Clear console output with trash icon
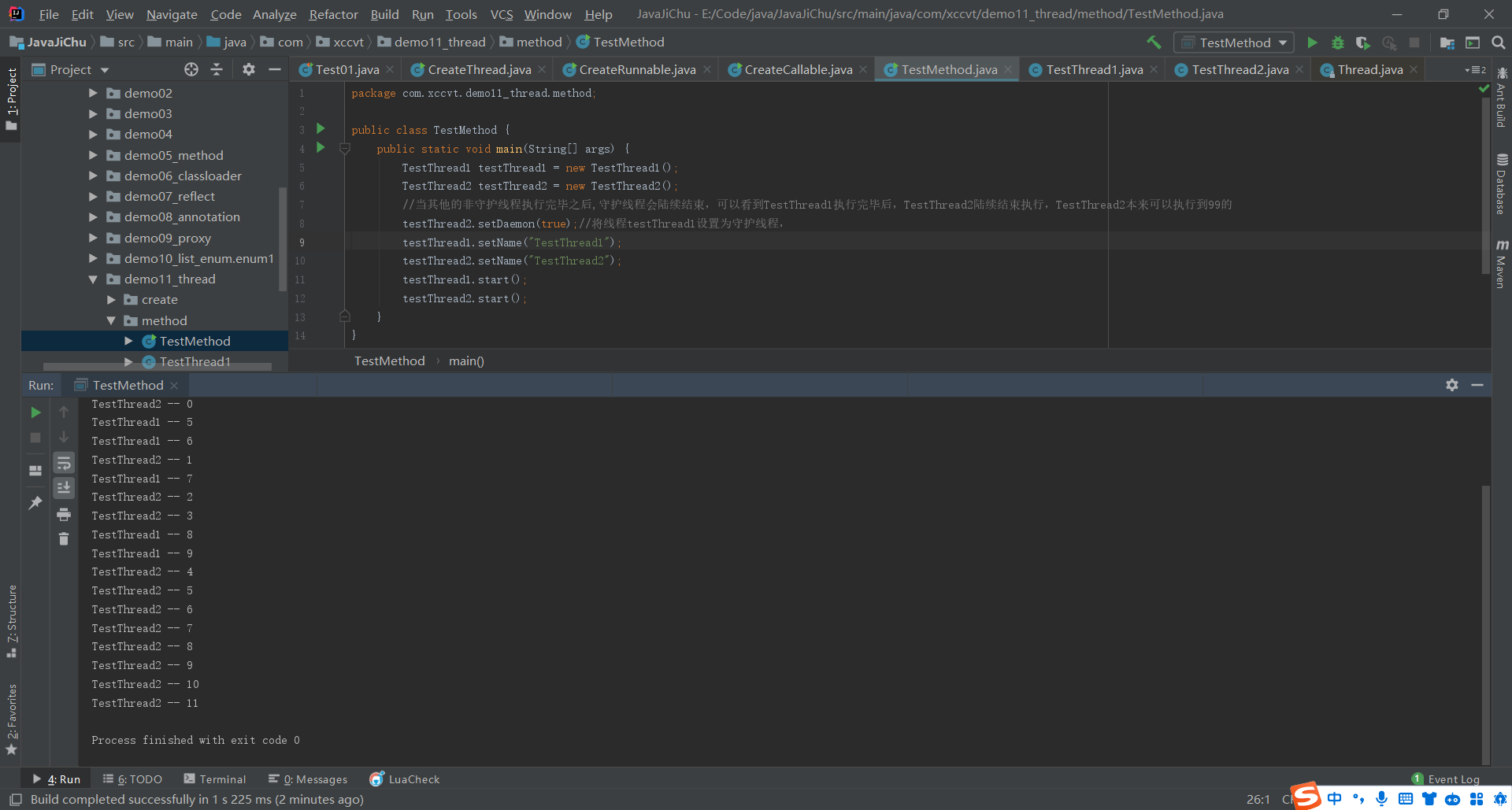 (64, 539)
